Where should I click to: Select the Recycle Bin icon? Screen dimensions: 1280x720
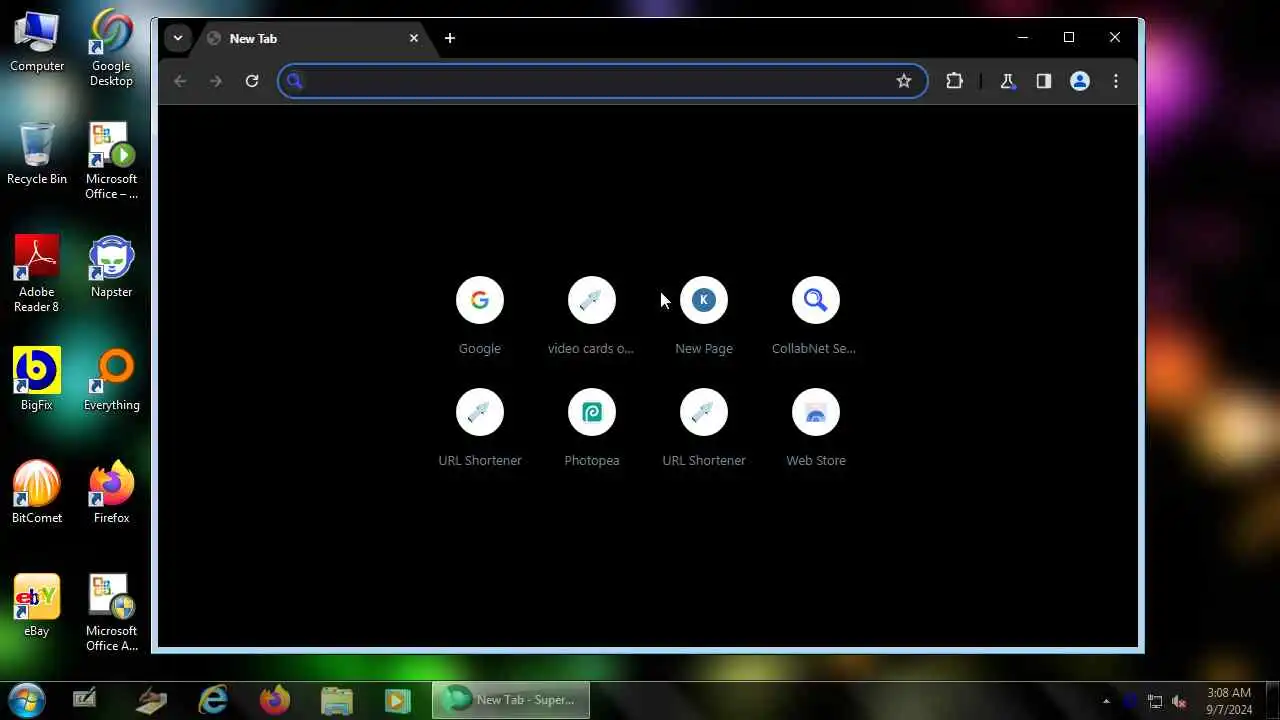pyautogui.click(x=37, y=154)
